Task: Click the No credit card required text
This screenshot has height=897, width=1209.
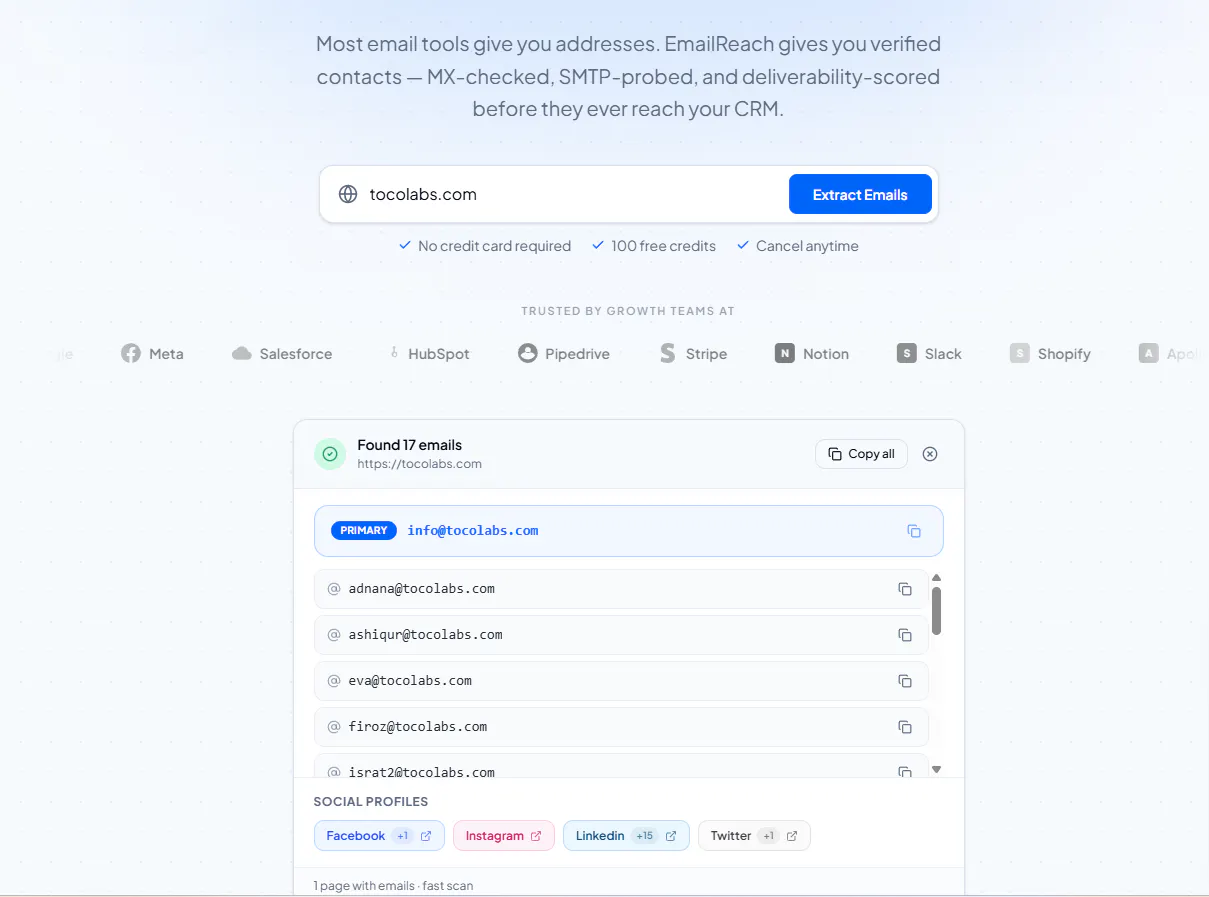Action: pyautogui.click(x=494, y=246)
